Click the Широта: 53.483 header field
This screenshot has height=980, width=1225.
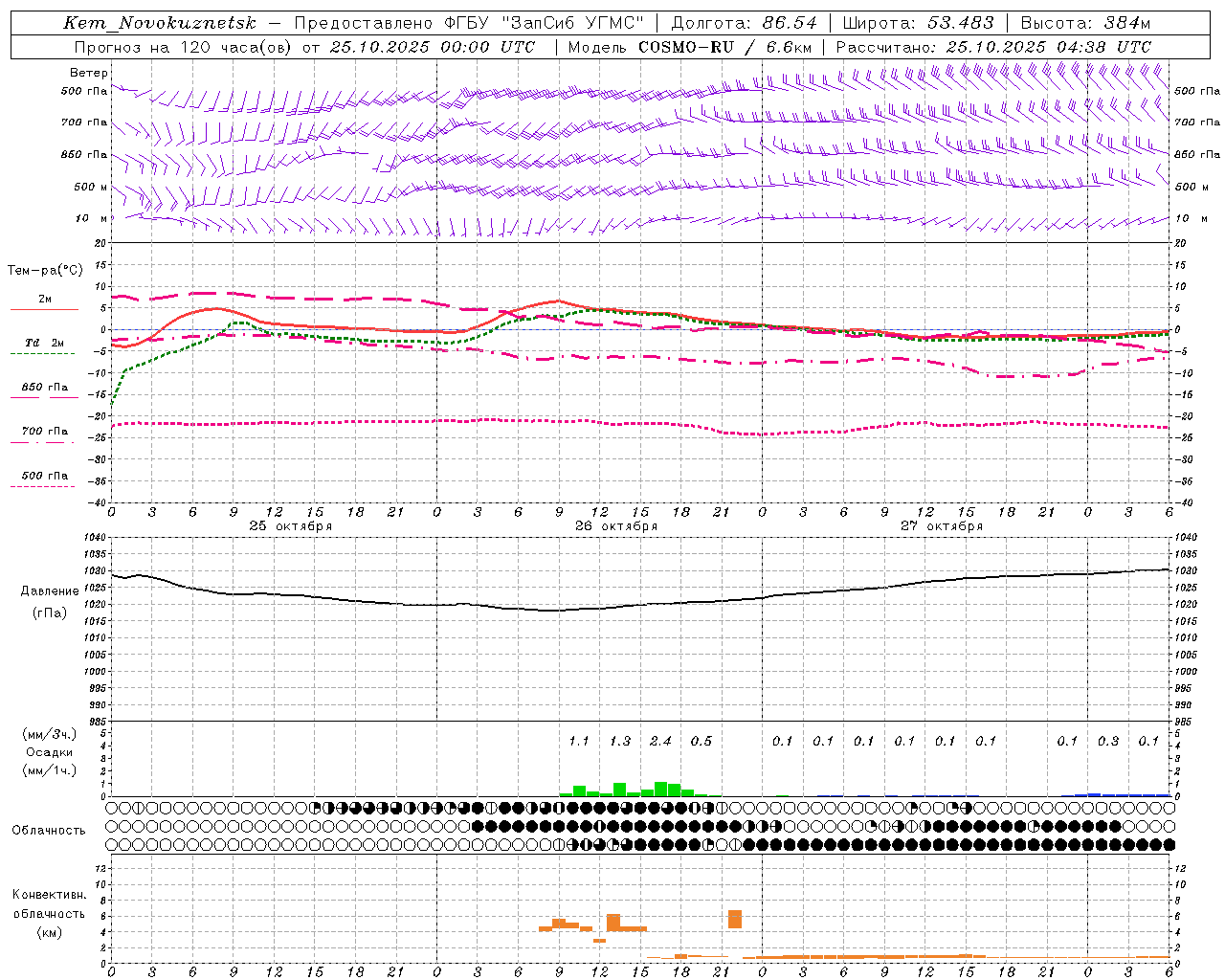pyautogui.click(x=918, y=23)
